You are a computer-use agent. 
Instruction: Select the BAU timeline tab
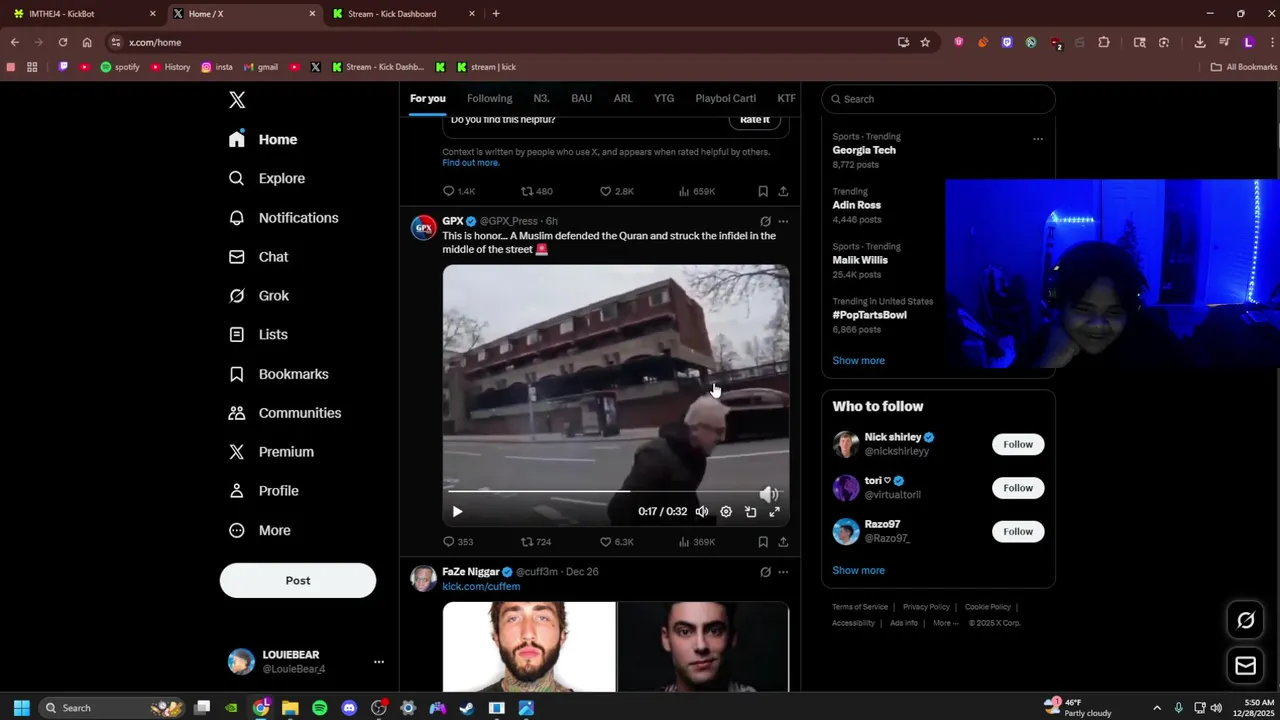coord(581,98)
